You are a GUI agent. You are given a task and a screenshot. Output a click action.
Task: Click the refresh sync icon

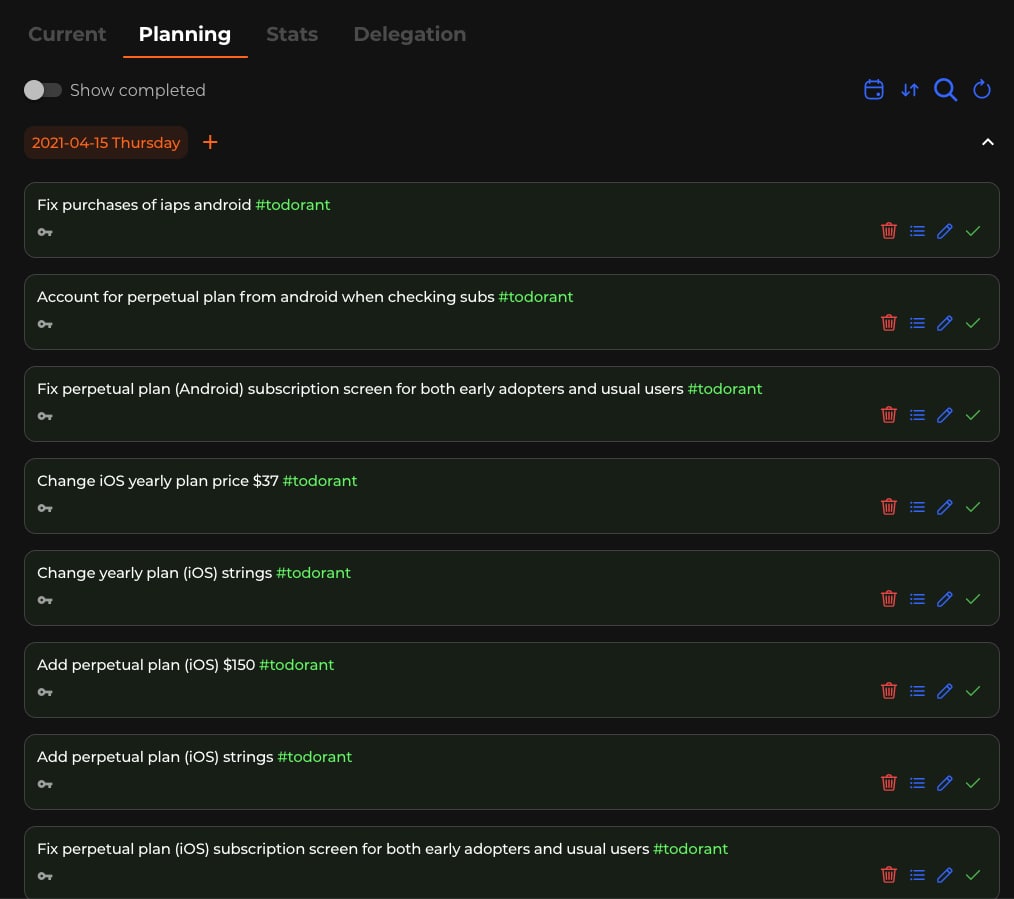(982, 89)
